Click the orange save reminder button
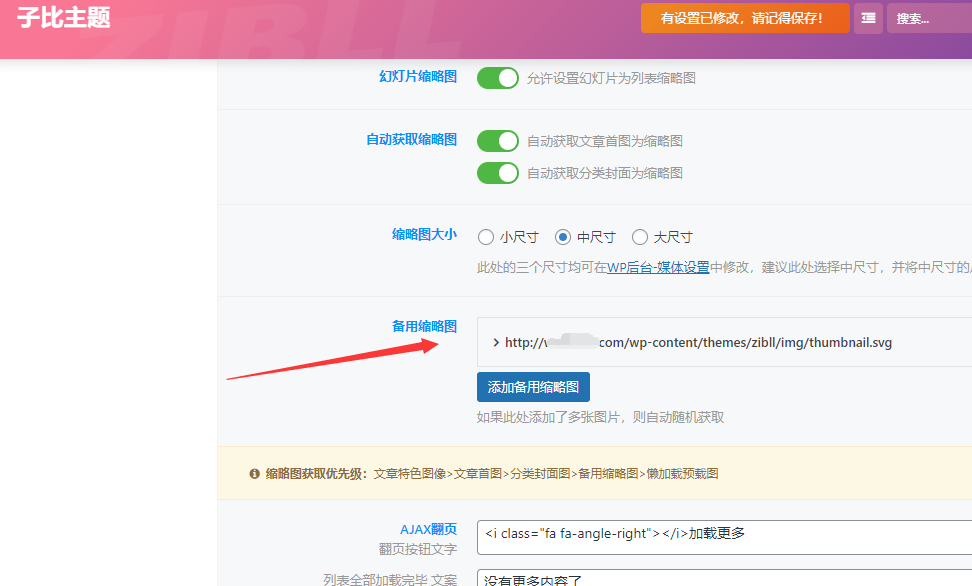Screen dimensions: 972x586 point(745,18)
